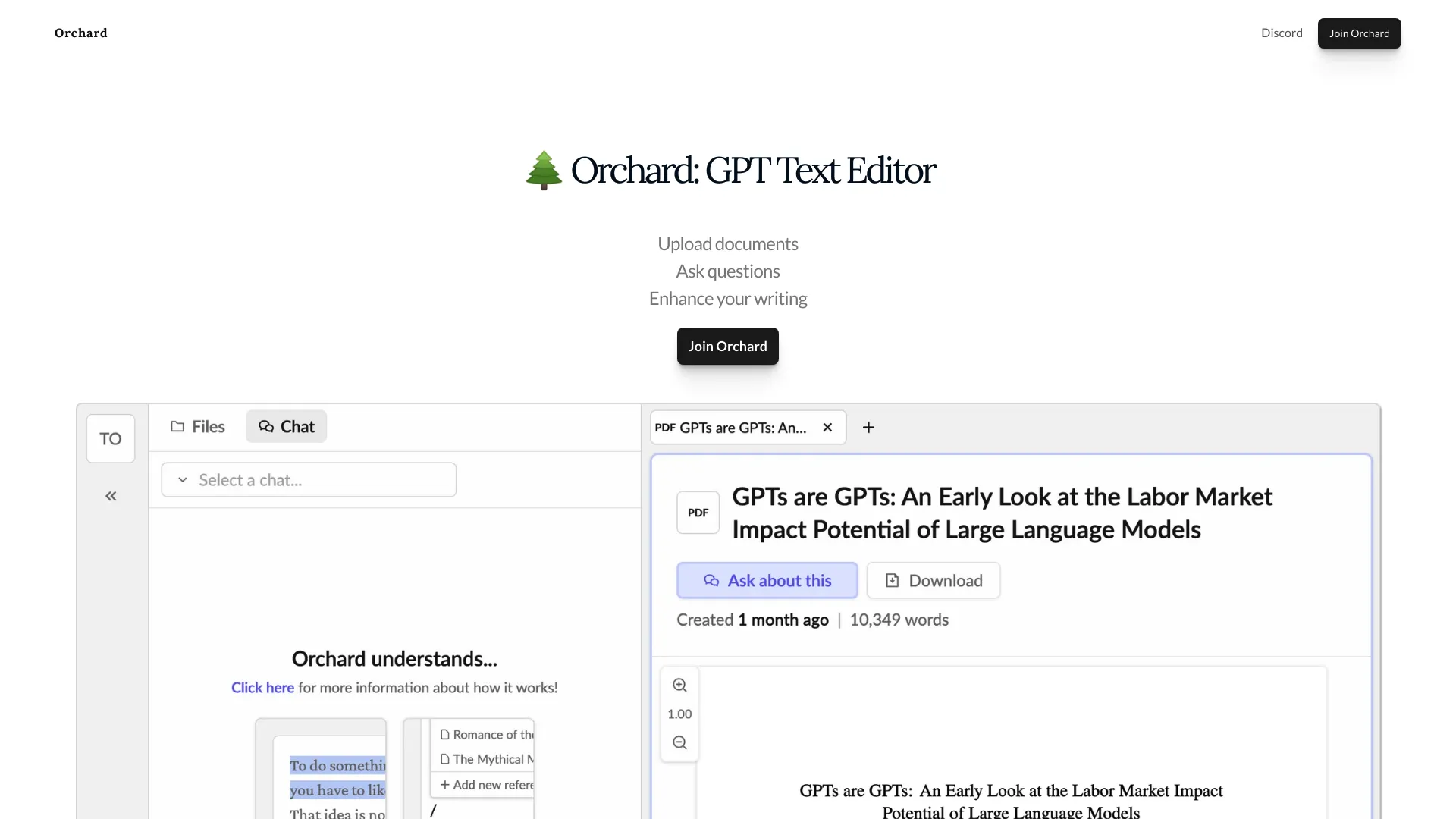Click the Orchard understands... heading
This screenshot has width=1456, height=819.
[394, 658]
